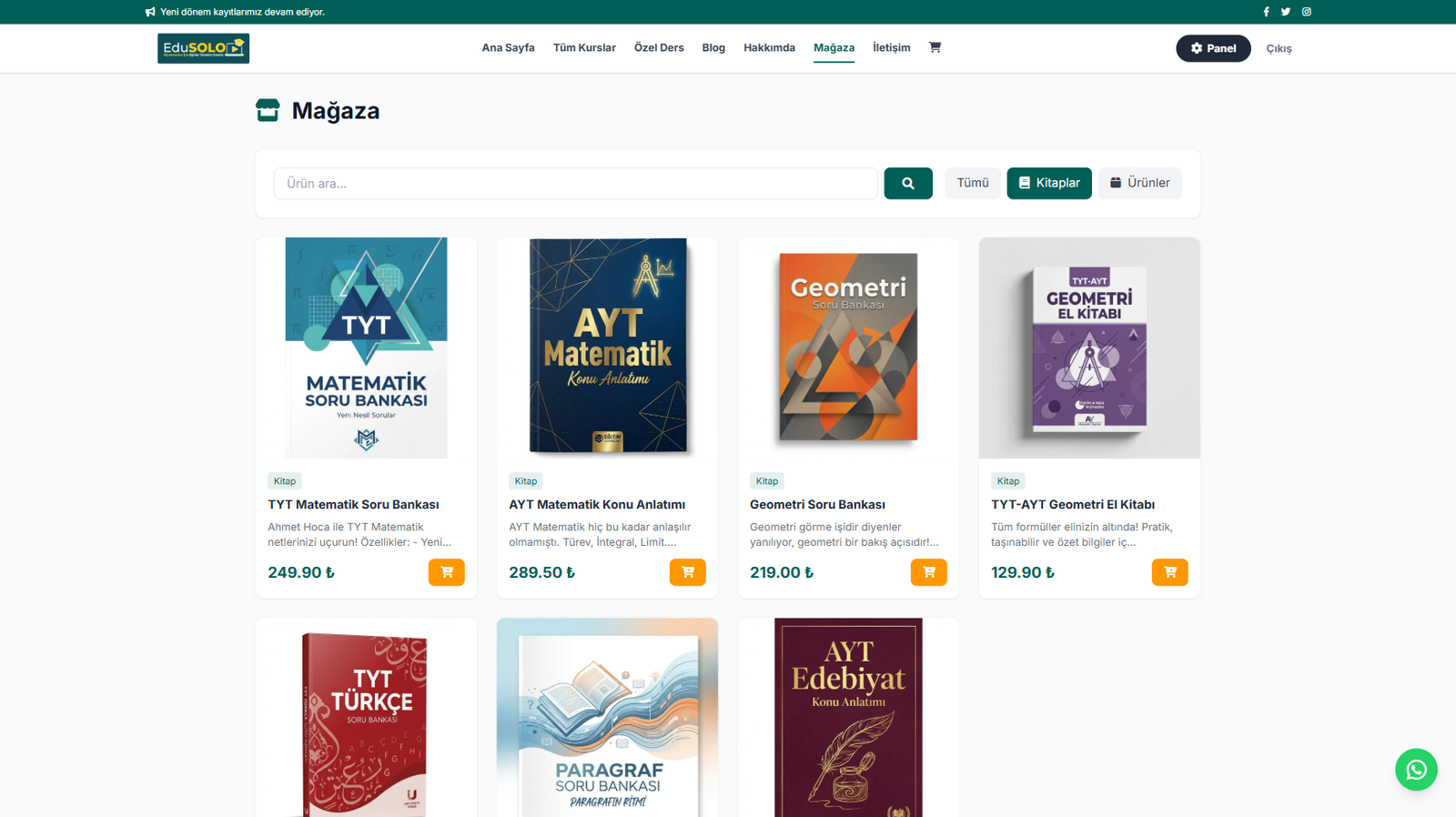The image size is (1456, 817).
Task: Focus the Ürün ara search field
Action: [x=575, y=183]
